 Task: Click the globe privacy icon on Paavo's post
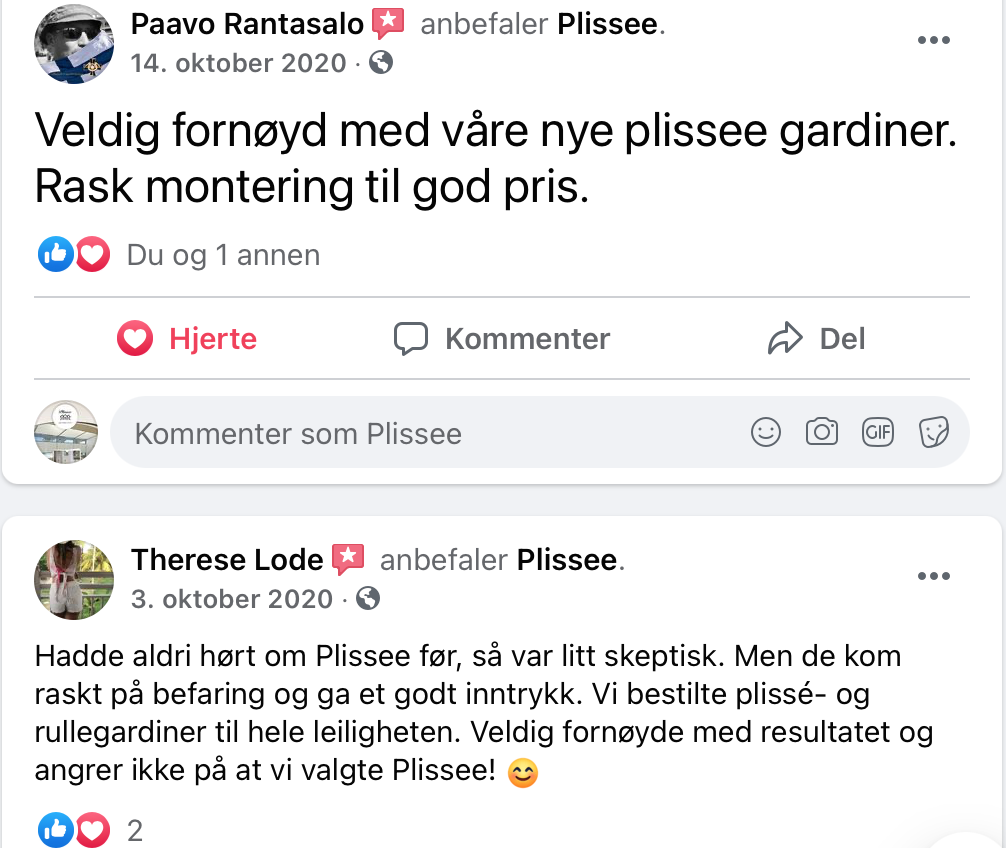[381, 63]
